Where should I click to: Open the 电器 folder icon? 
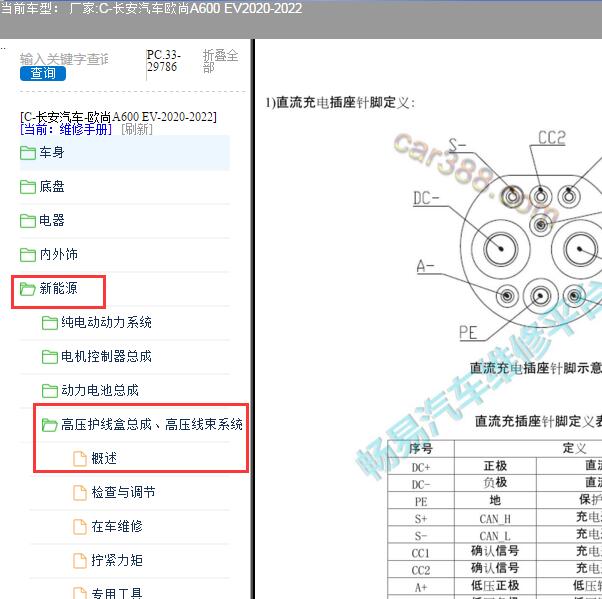point(28,220)
